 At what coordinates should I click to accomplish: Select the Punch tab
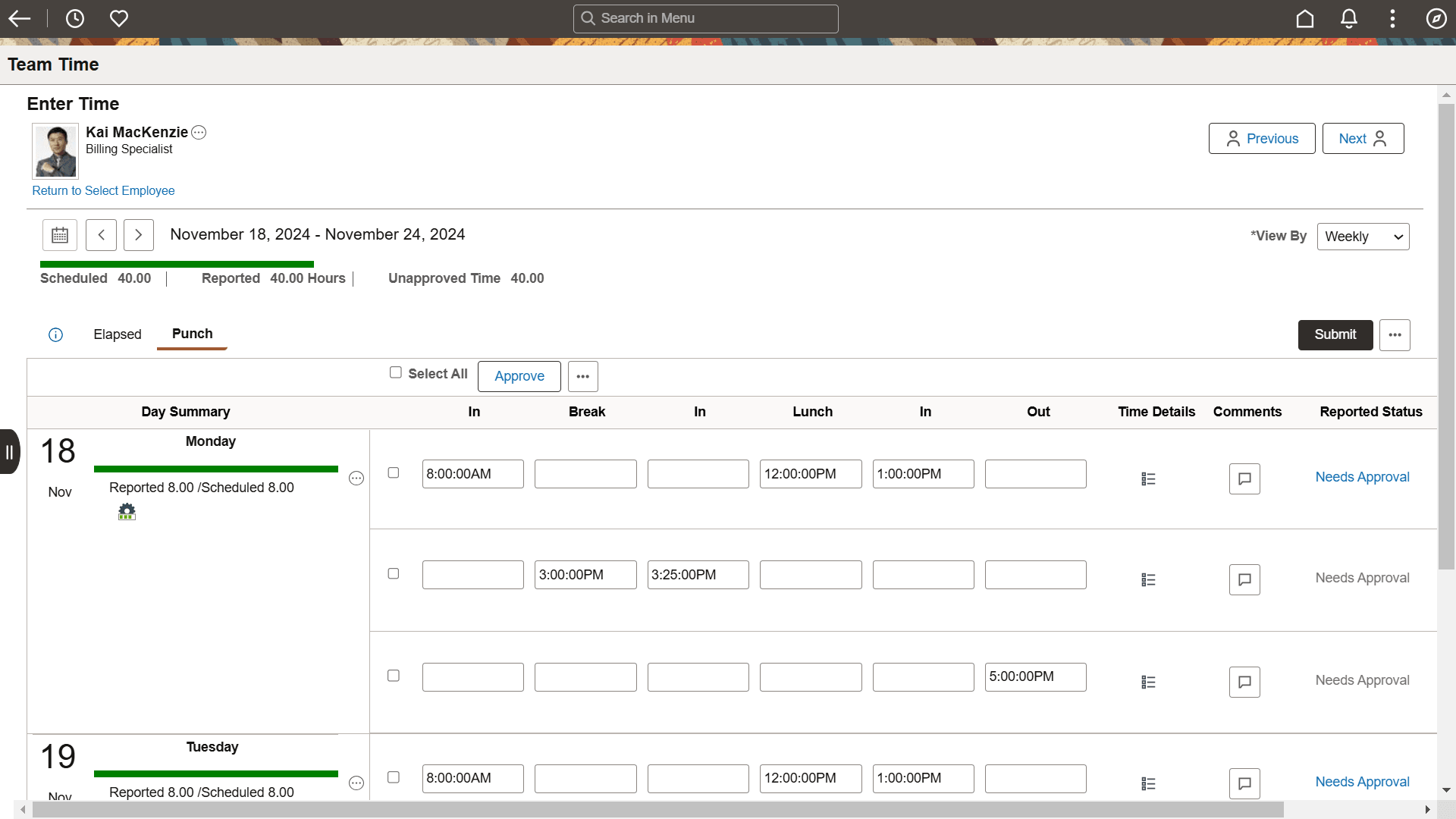(x=192, y=334)
